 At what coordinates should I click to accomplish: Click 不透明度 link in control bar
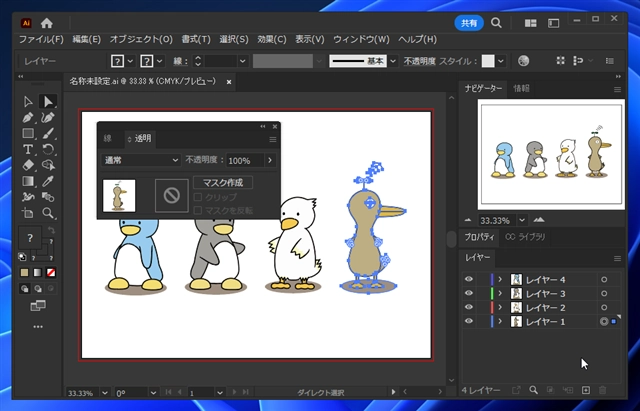420,61
